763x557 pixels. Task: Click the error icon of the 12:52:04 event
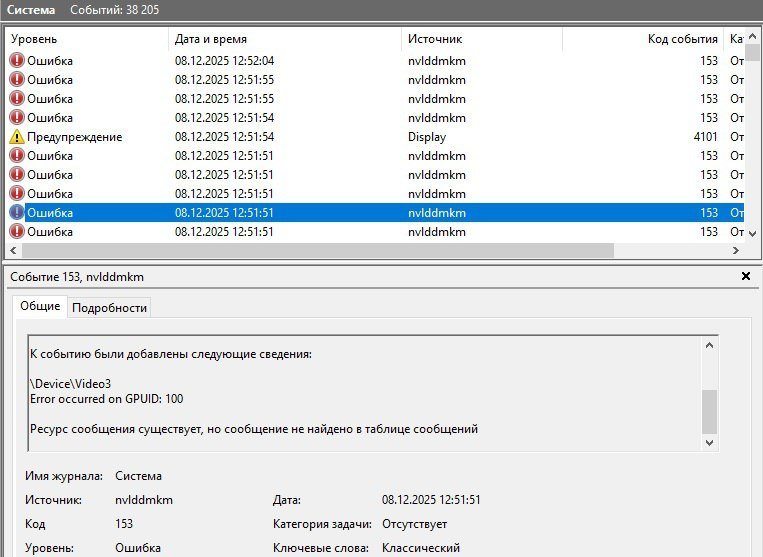click(17, 61)
